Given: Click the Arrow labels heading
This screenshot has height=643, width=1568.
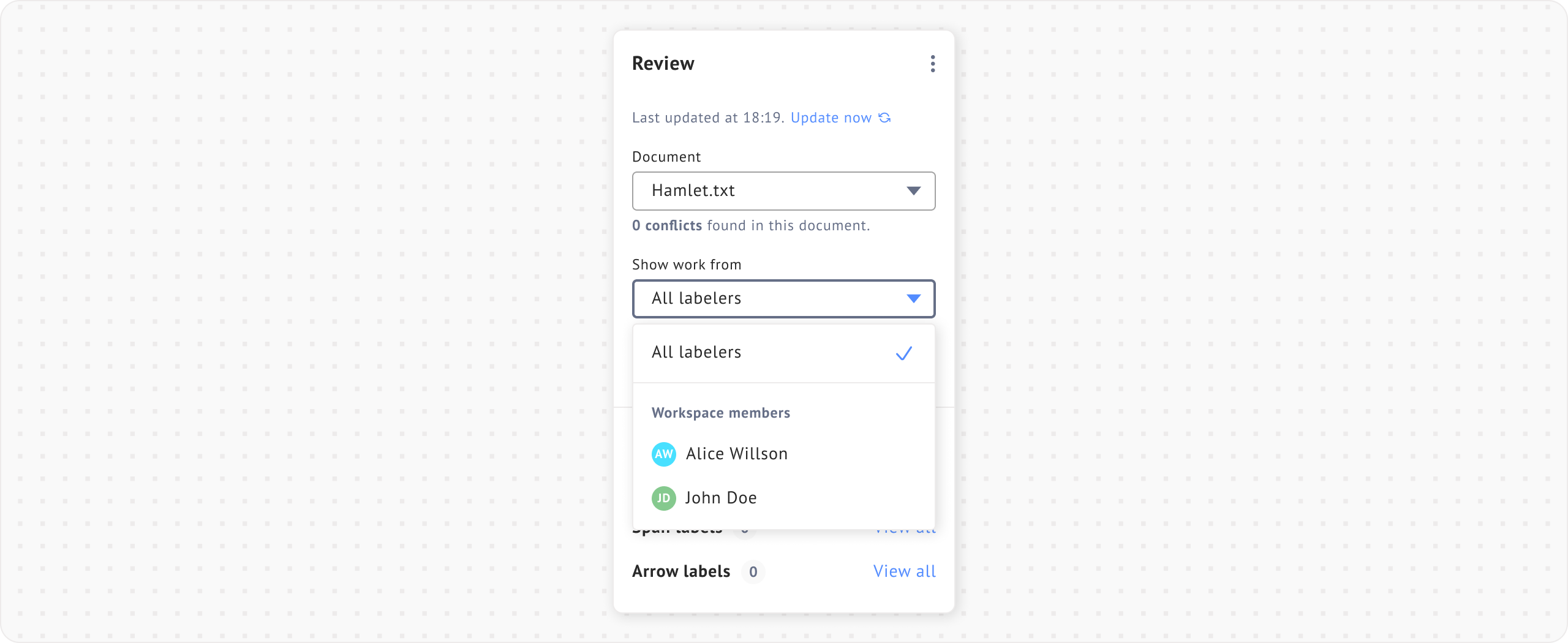Looking at the screenshot, I should 680,571.
